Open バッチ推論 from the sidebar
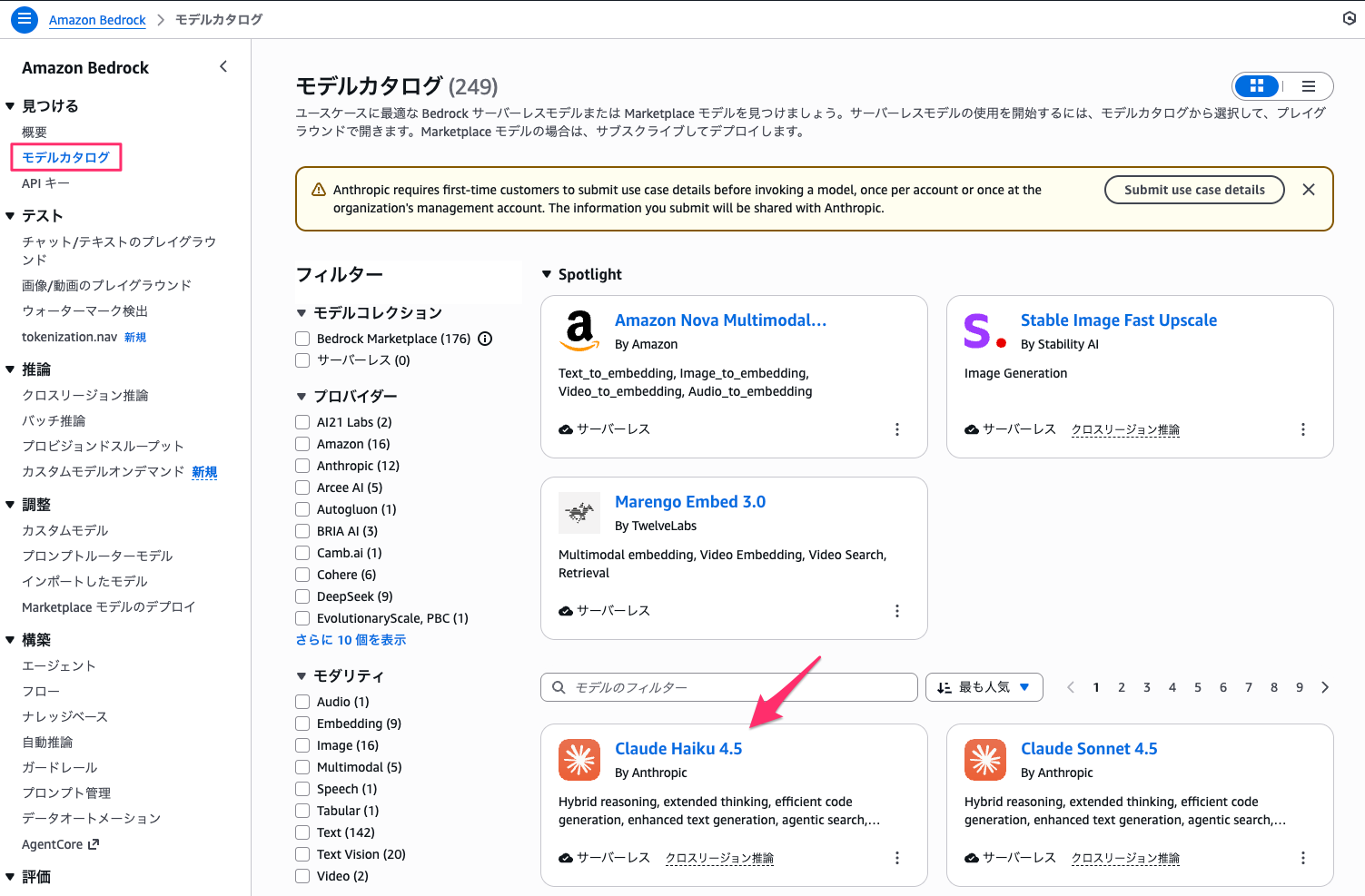 (53, 420)
